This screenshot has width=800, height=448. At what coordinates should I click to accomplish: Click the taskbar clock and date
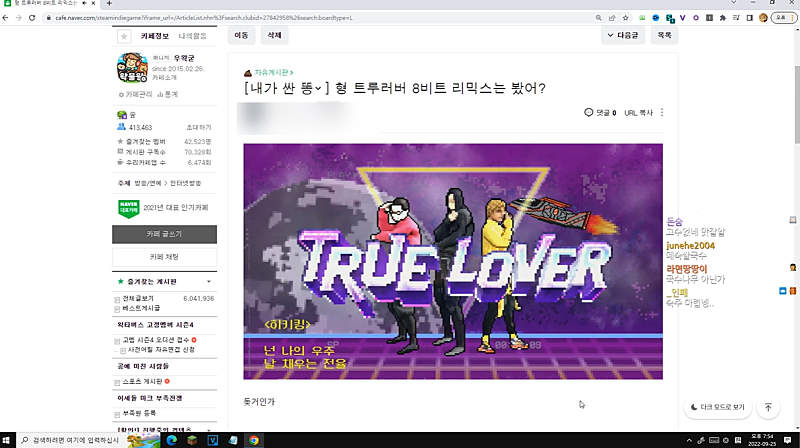pos(762,440)
